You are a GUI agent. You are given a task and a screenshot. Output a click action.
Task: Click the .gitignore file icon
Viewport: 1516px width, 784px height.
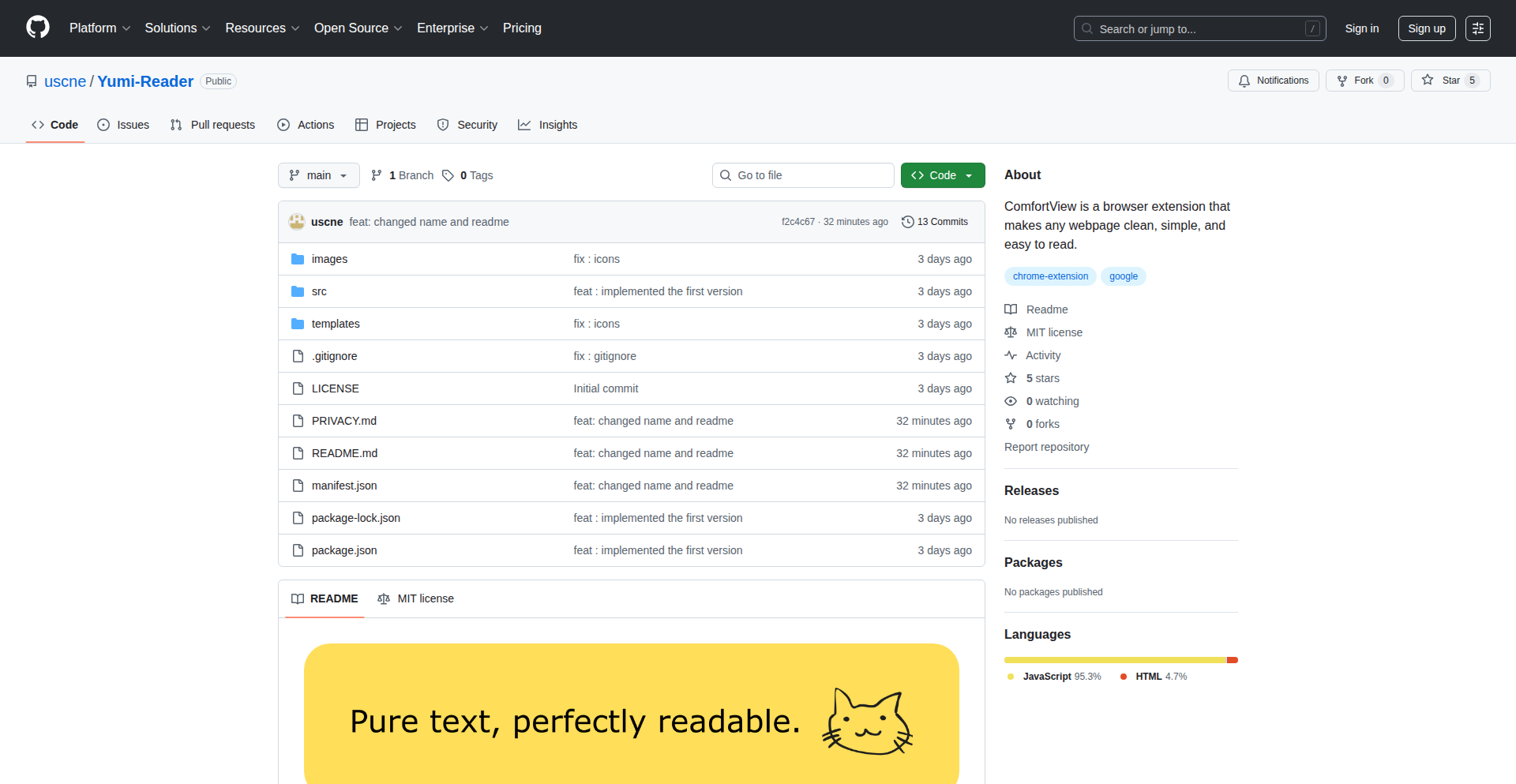click(298, 356)
